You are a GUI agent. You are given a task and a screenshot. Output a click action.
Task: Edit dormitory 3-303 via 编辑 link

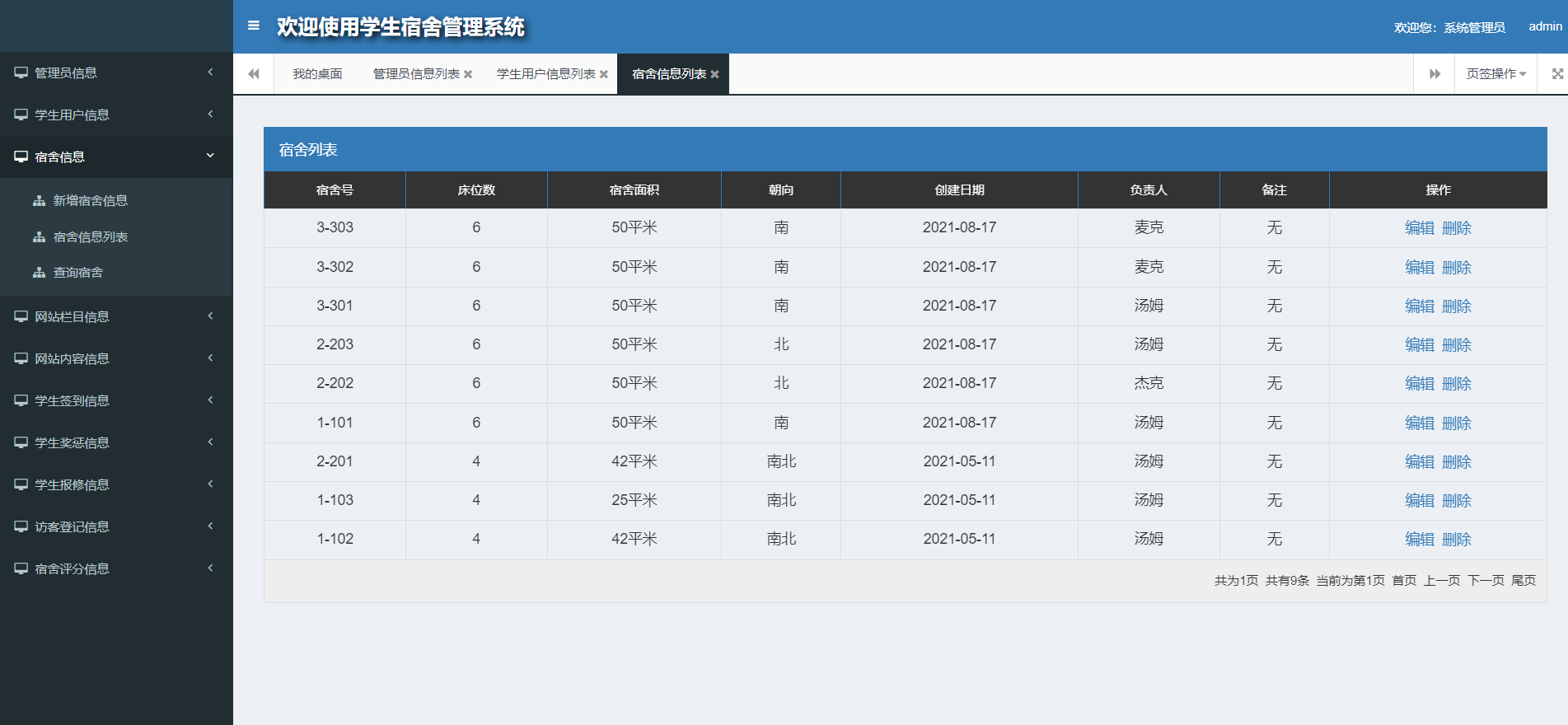(x=1420, y=228)
